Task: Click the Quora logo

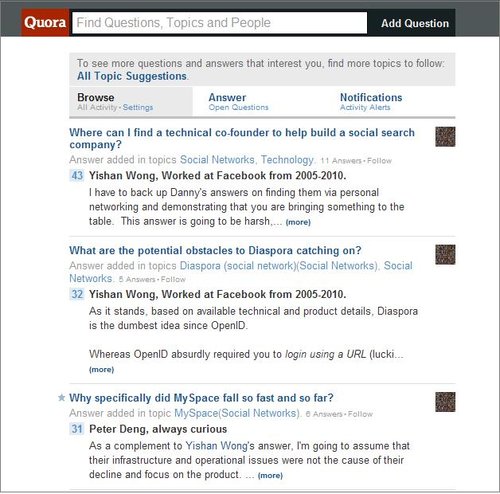Action: 45,23
